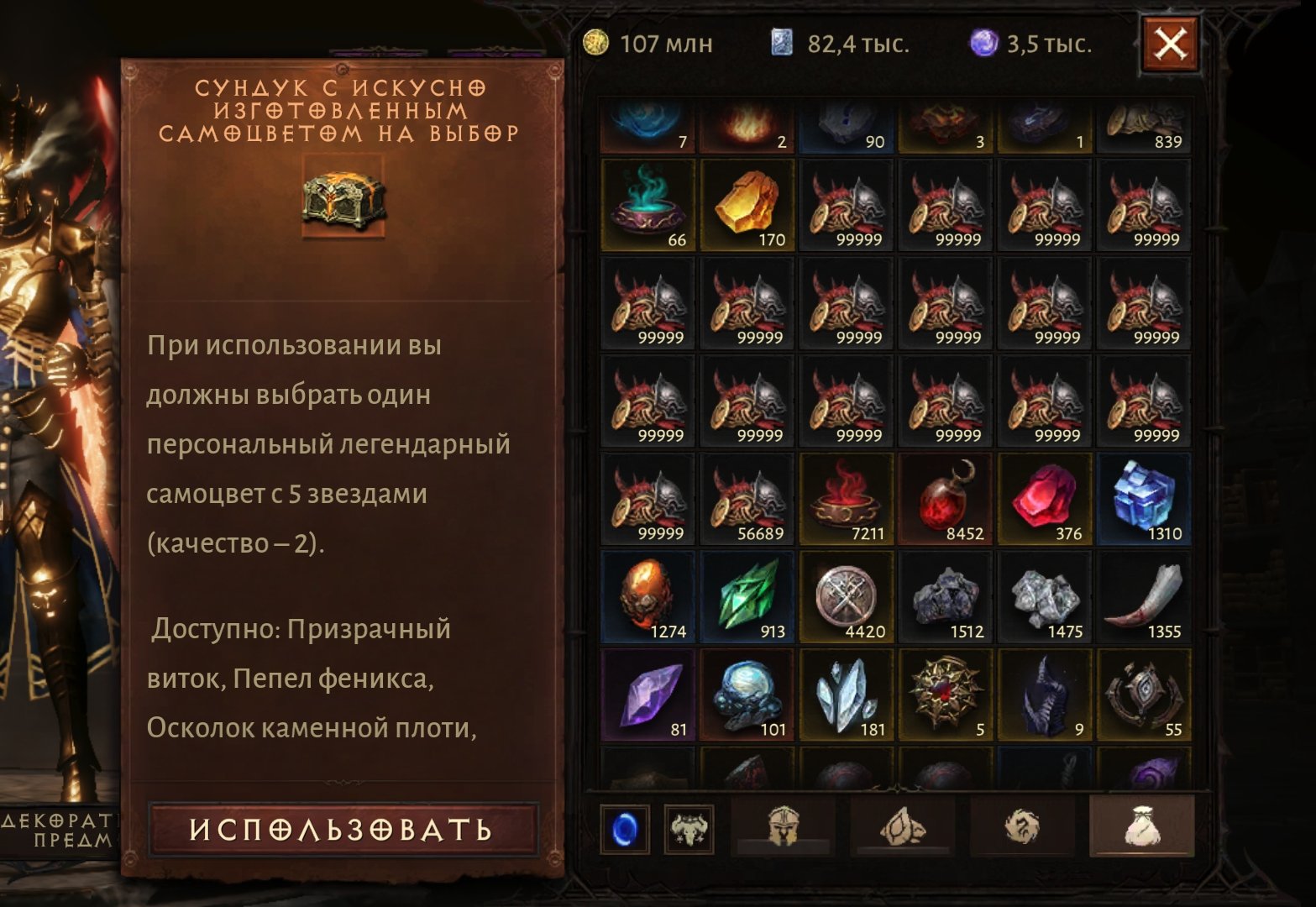
Task: Select the orange amber item with 170
Action: (x=747, y=206)
